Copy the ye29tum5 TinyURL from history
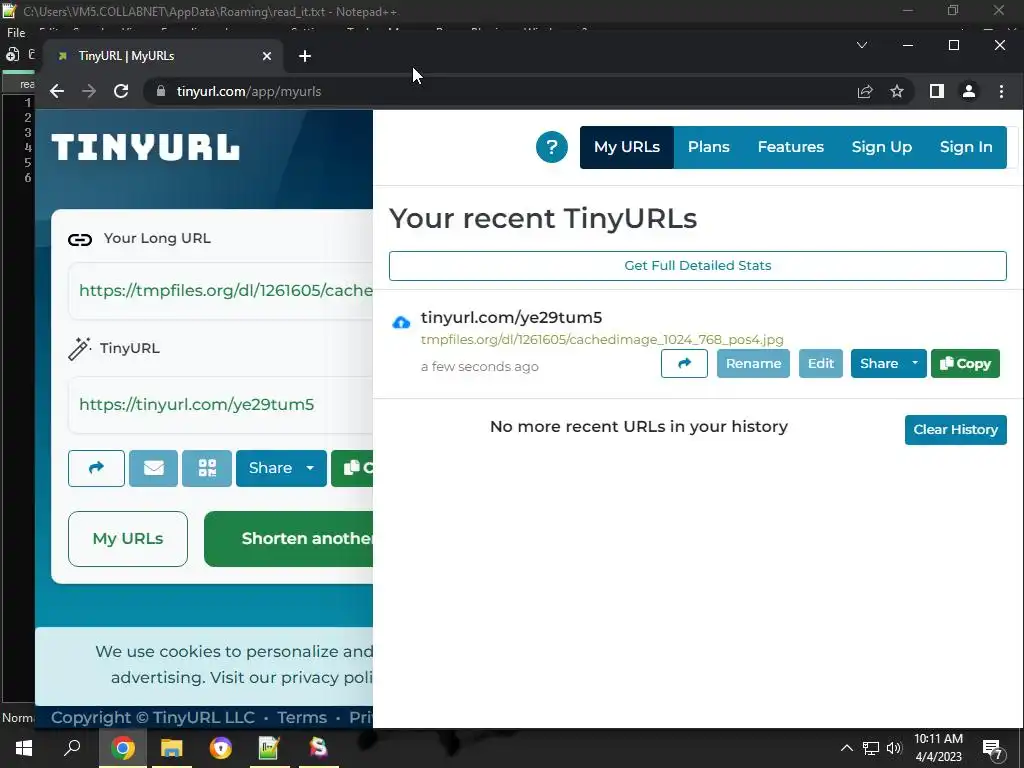This screenshot has width=1024, height=768. [x=965, y=363]
